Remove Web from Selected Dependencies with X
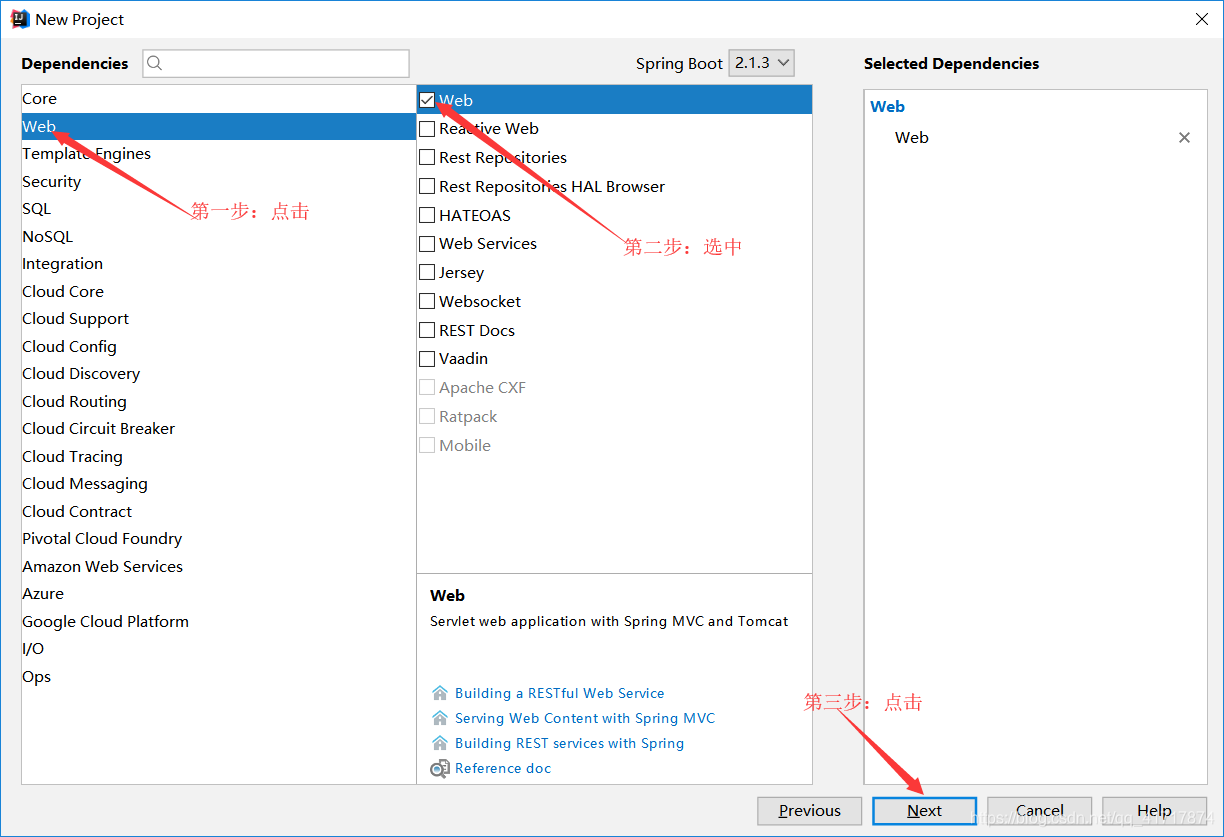1224x837 pixels. pyautogui.click(x=1184, y=138)
